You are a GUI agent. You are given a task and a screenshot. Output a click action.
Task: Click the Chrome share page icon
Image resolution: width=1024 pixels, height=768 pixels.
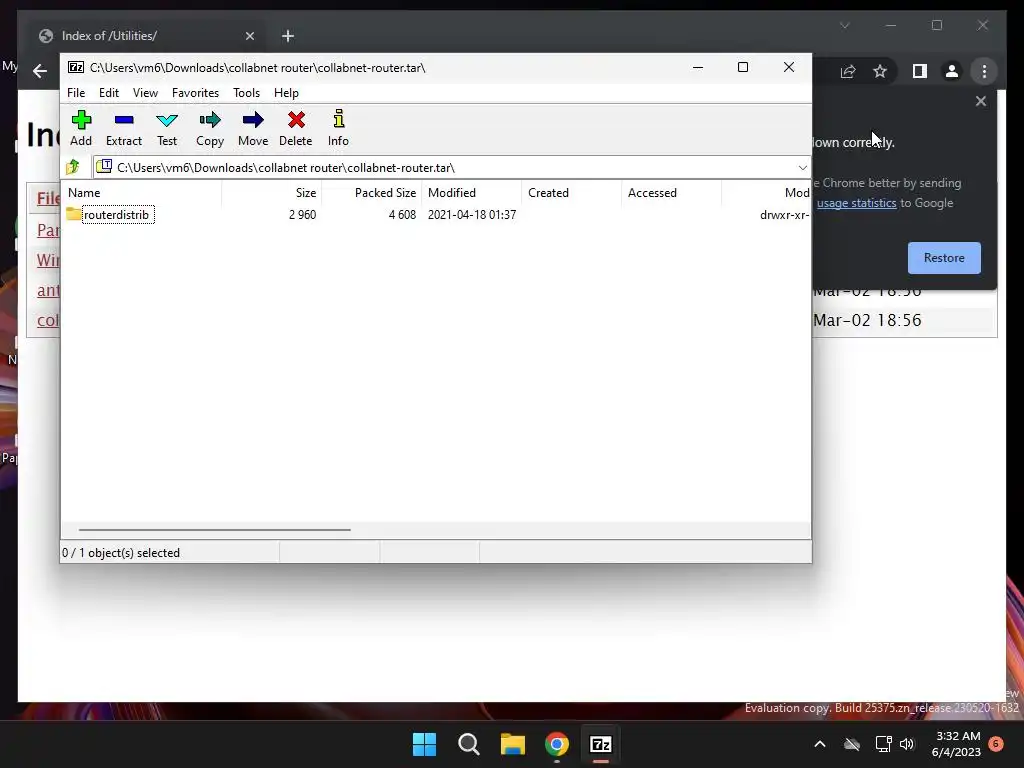tap(848, 71)
